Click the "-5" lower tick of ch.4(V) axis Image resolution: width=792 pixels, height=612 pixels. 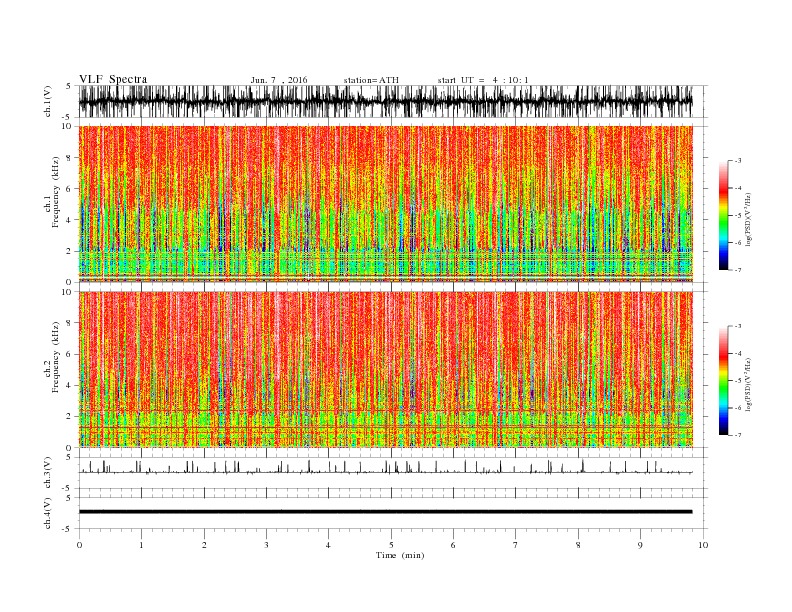click(67, 529)
